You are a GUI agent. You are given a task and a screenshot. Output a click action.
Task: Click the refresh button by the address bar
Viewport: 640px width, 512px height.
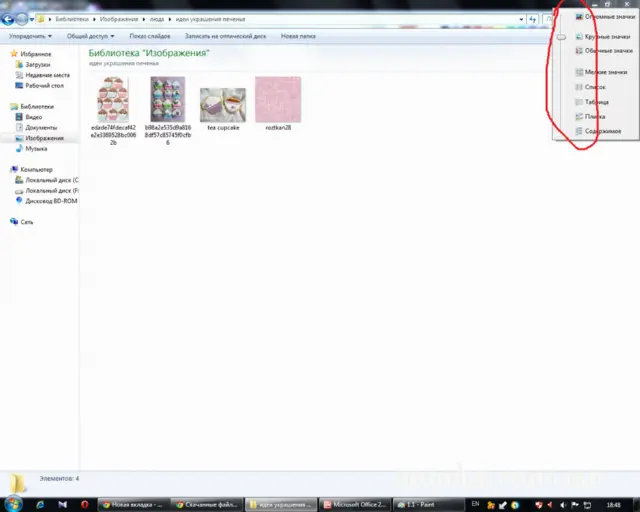[x=533, y=19]
